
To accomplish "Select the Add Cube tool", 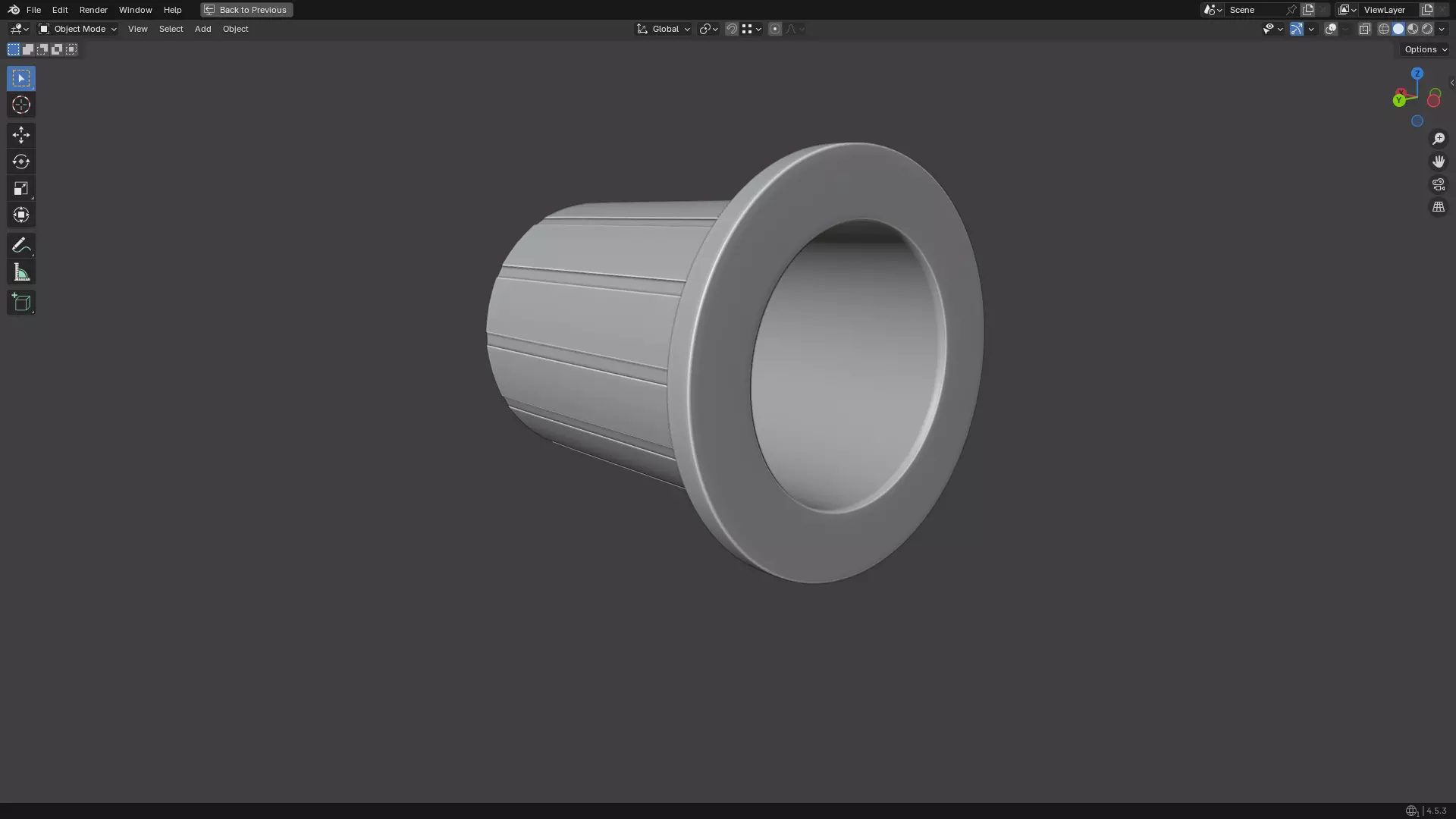I will [x=21, y=303].
